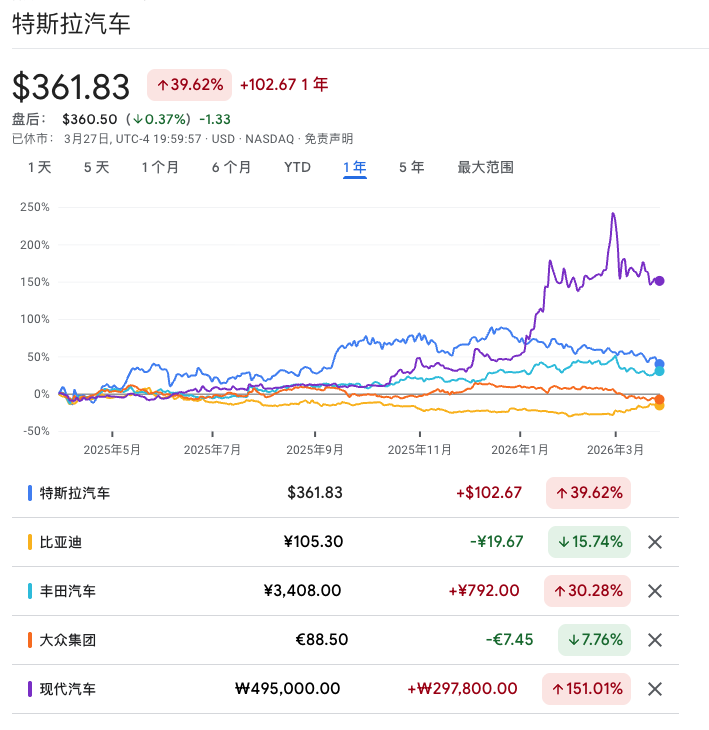The image size is (709, 730).
Task: Remove 现代汽车 from the comparison
Action: (655, 689)
